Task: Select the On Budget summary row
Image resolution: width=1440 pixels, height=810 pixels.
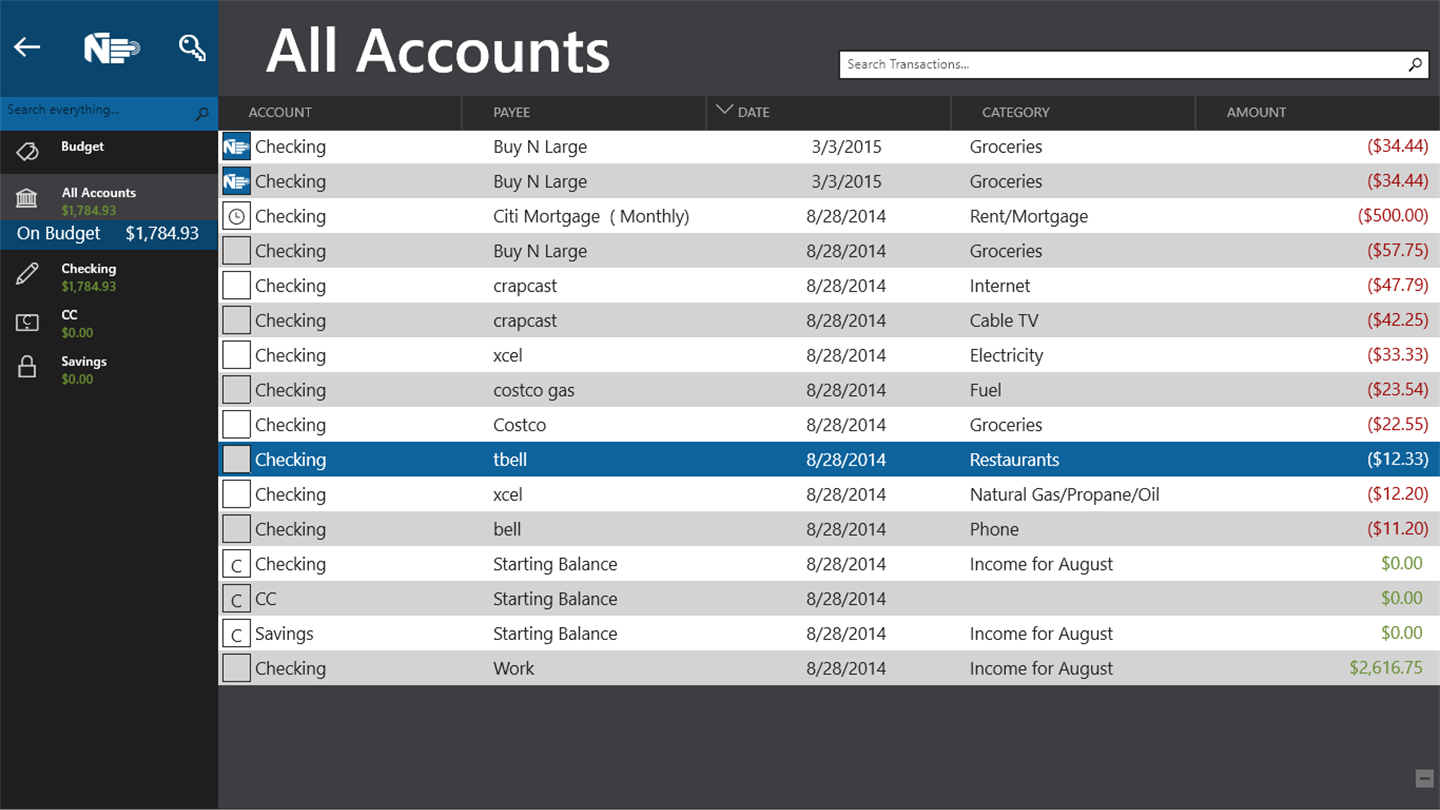Action: click(x=109, y=234)
